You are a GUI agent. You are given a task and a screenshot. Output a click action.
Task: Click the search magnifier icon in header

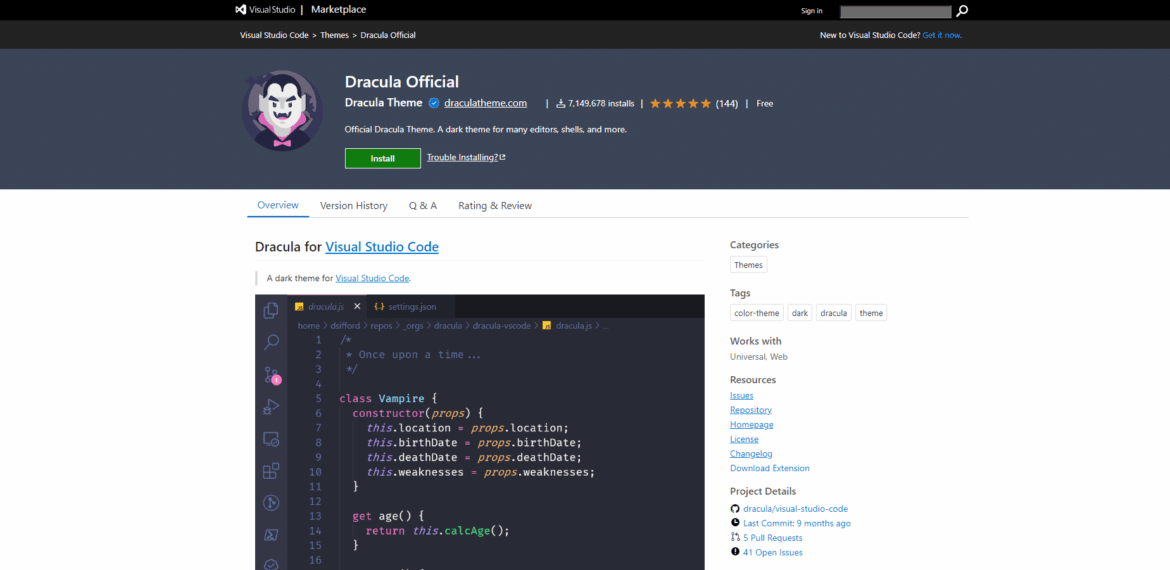click(962, 11)
